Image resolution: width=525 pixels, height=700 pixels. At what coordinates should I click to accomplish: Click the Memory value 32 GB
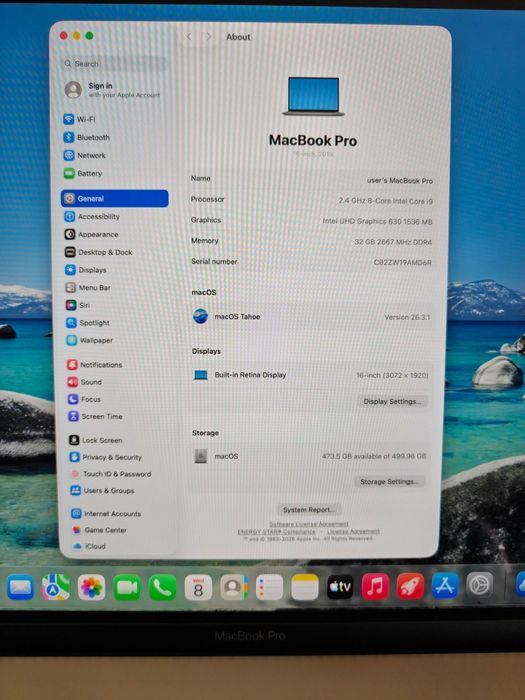[393, 242]
